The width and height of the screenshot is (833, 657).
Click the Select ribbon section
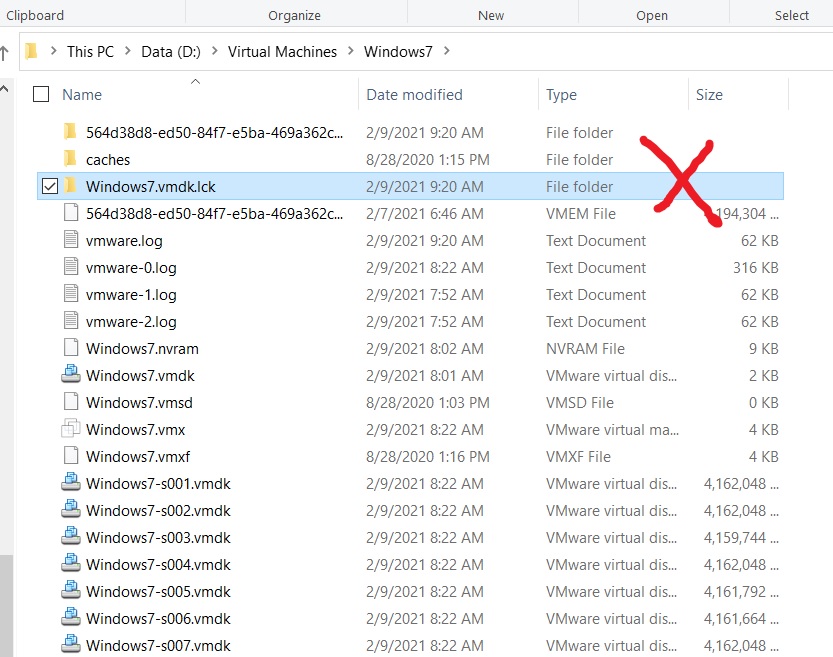tap(792, 15)
